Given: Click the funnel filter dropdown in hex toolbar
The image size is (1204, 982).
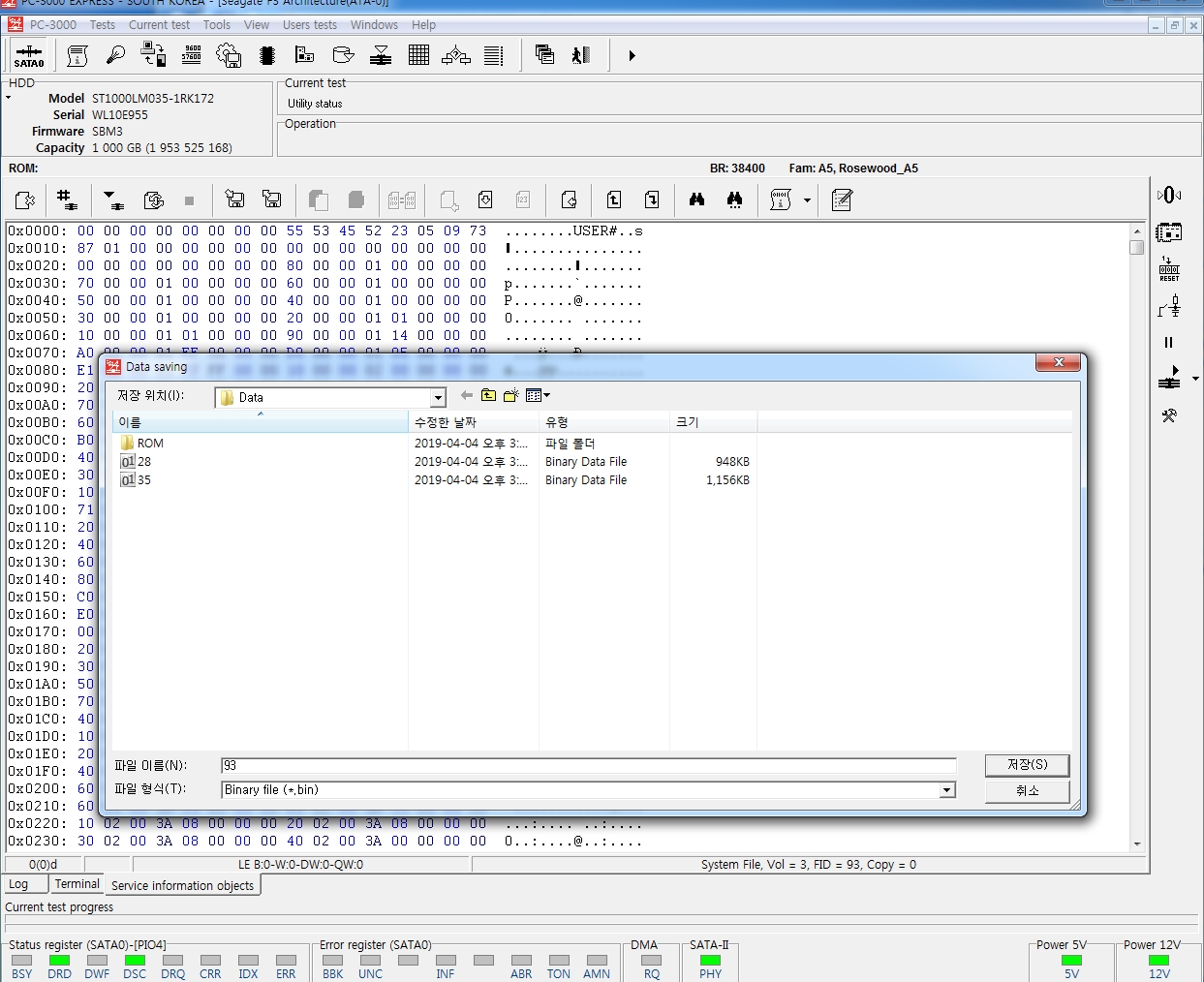Looking at the screenshot, I should pyautogui.click(x=112, y=200).
